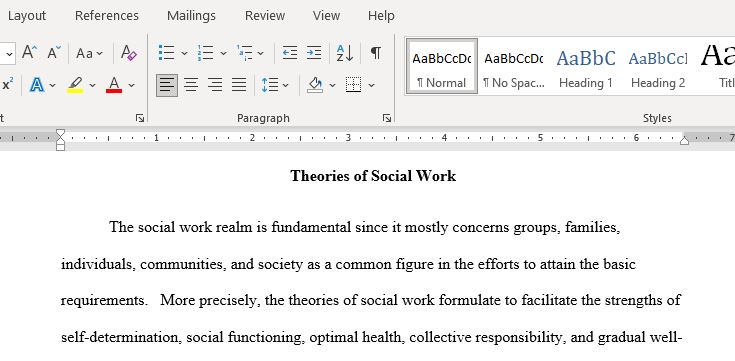Screen dimensions: 735x361
Task: Clear all formatting with eraser A icon
Action: tap(128, 53)
